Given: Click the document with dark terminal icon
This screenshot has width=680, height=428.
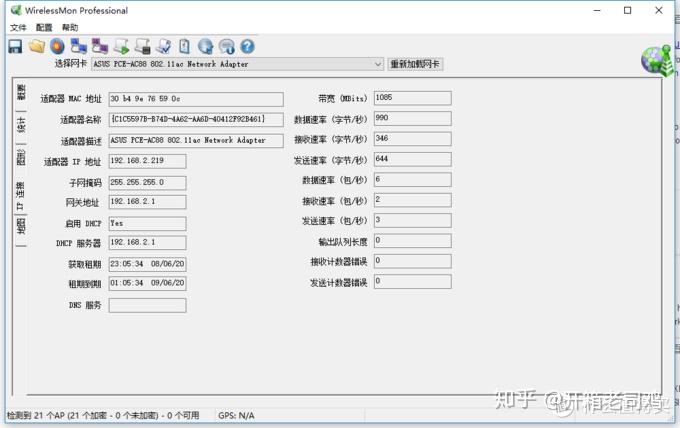Looking at the screenshot, I should (142, 46).
